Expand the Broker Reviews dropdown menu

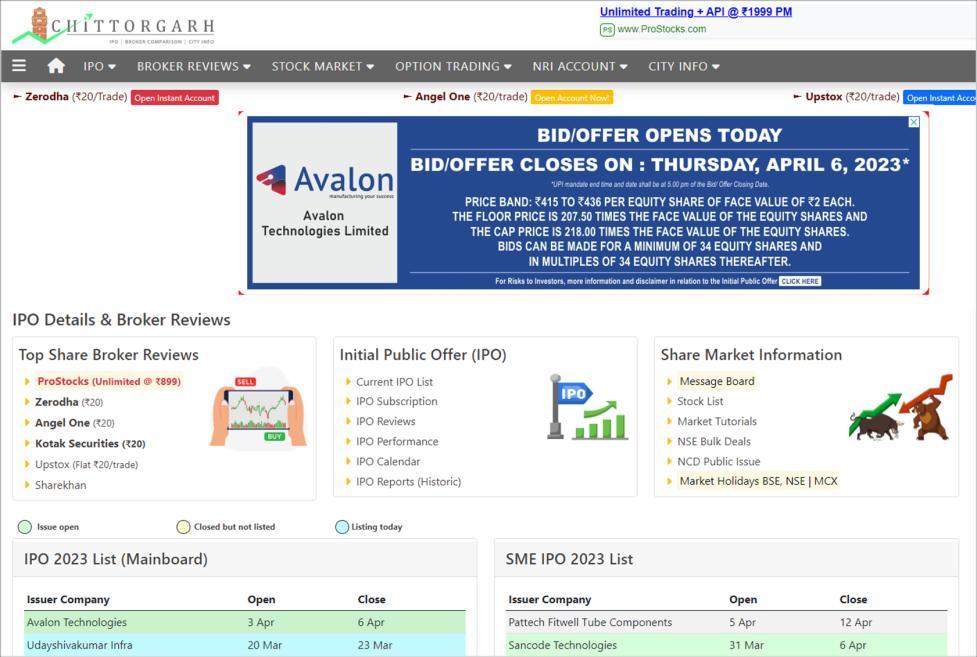194,66
